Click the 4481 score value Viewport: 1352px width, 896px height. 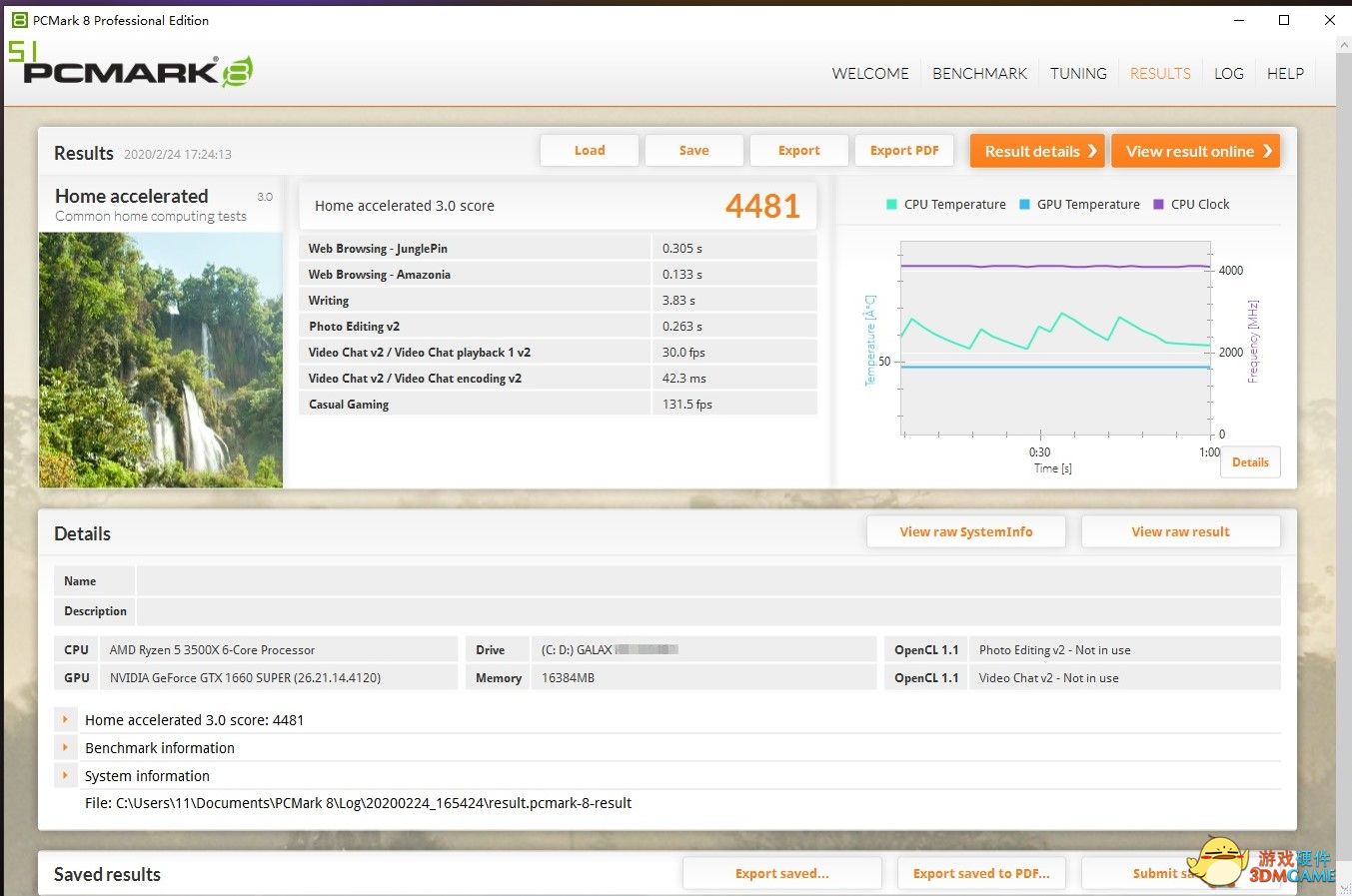point(762,206)
